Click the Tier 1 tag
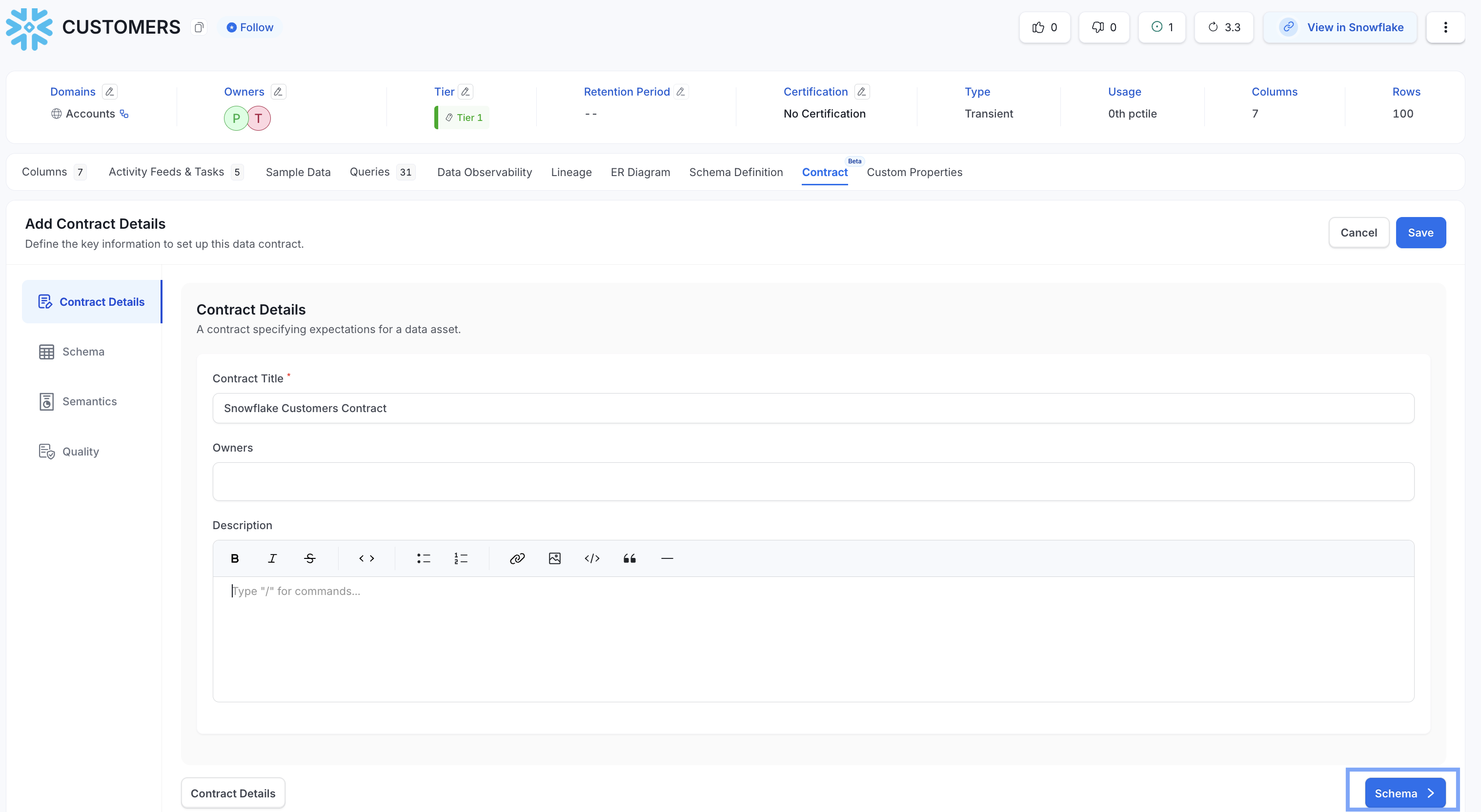The image size is (1481, 812). point(463,117)
